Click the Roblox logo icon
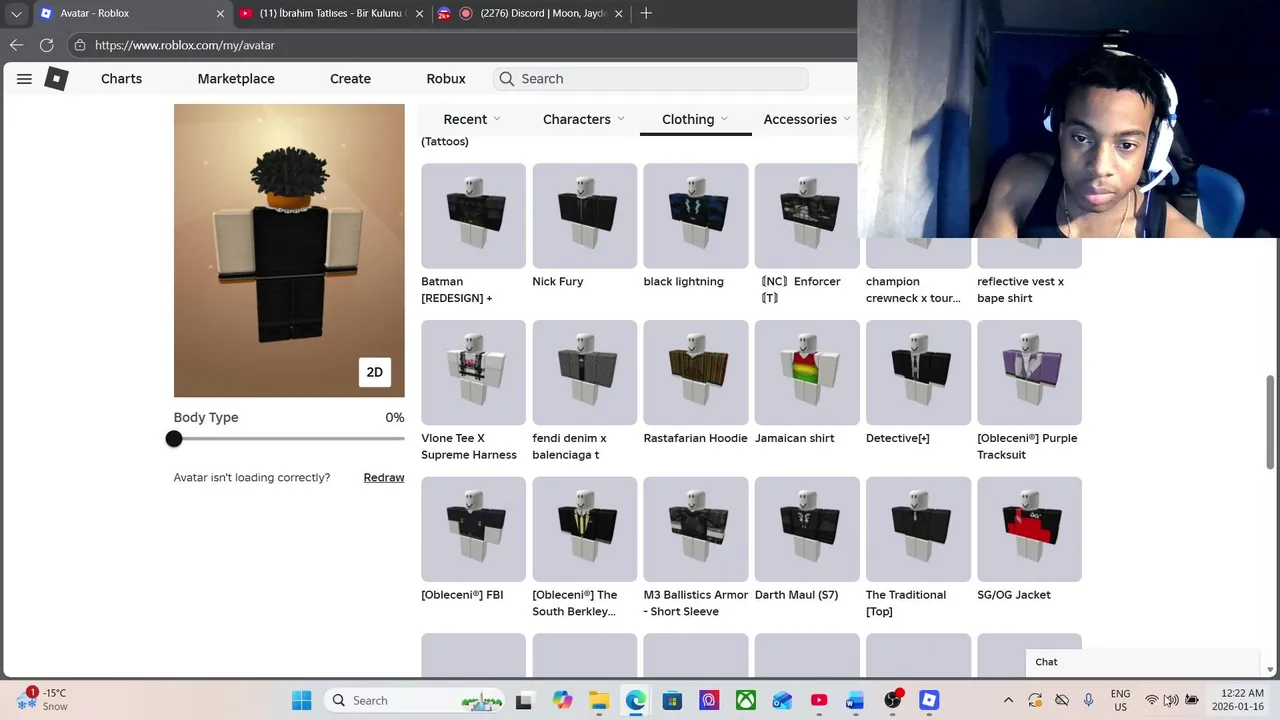Viewport: 1280px width, 720px height. [x=57, y=79]
